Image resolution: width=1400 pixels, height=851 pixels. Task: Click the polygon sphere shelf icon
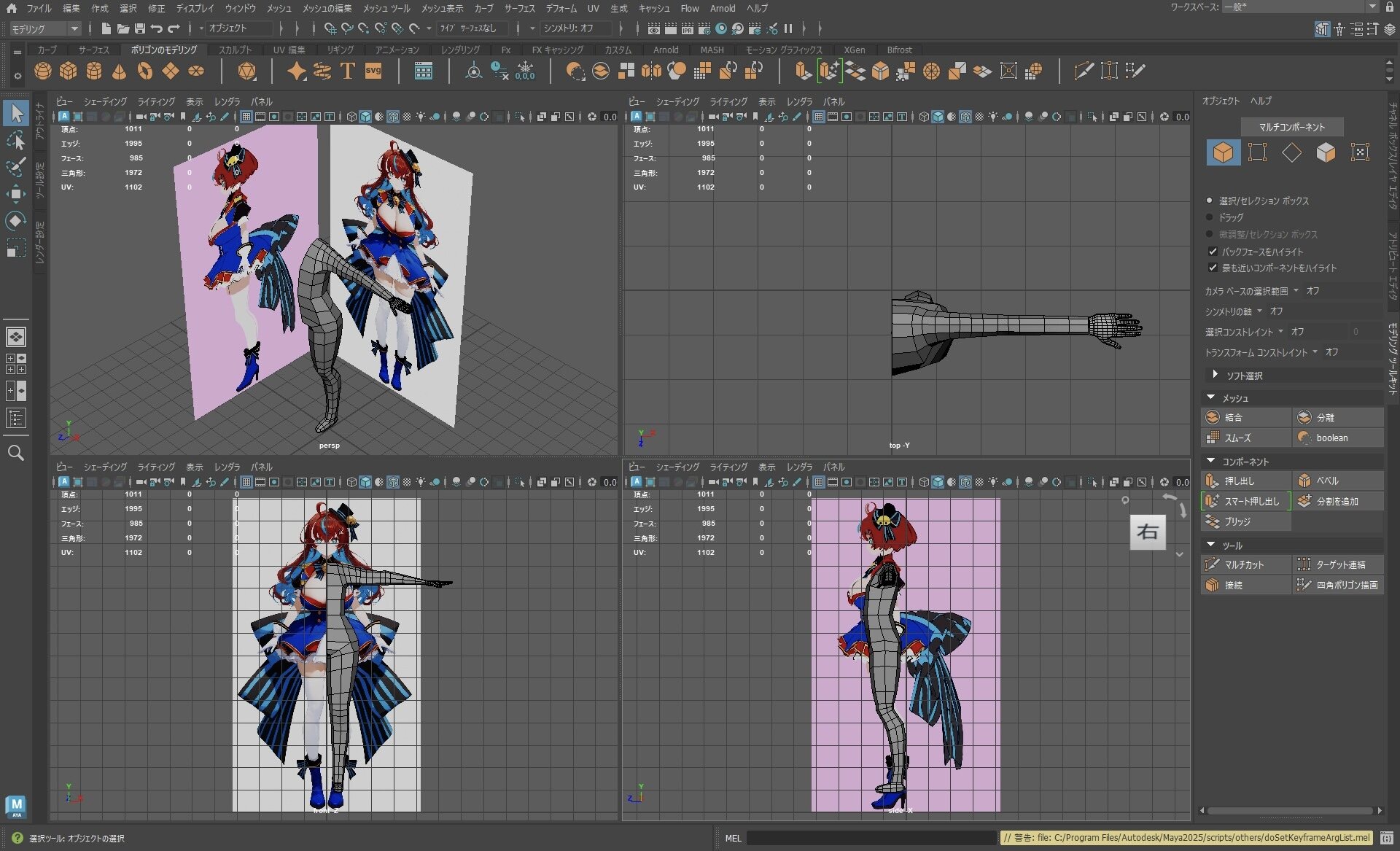(43, 71)
